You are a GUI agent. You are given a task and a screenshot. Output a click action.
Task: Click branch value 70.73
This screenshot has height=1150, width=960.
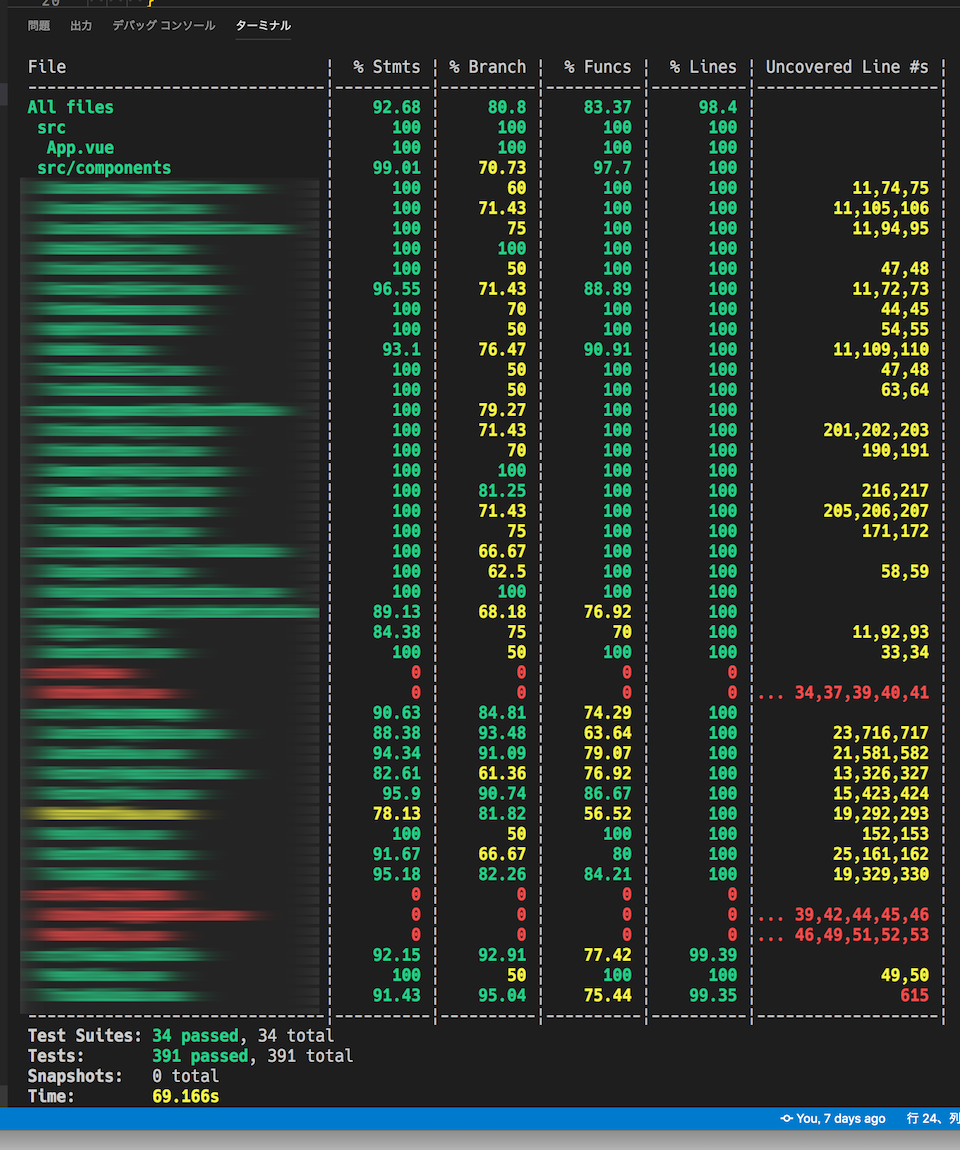[502, 168]
